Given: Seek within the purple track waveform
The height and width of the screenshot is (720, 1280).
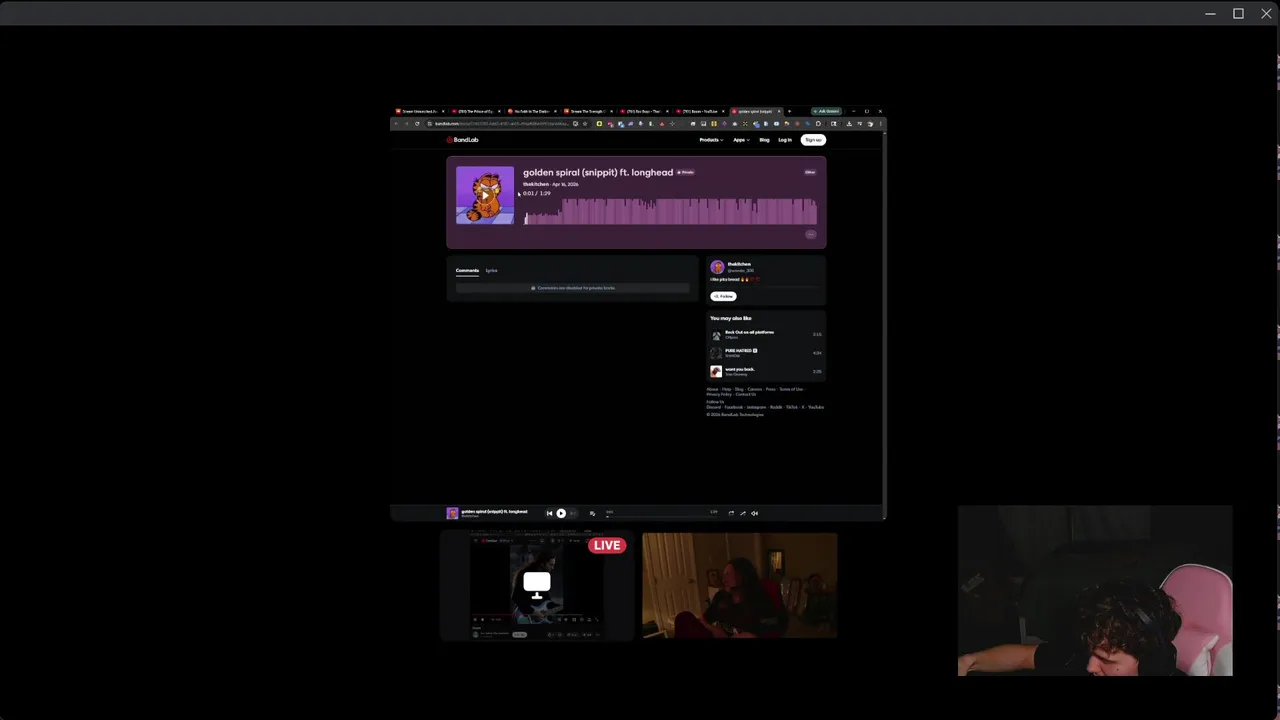Looking at the screenshot, I should click(x=670, y=211).
